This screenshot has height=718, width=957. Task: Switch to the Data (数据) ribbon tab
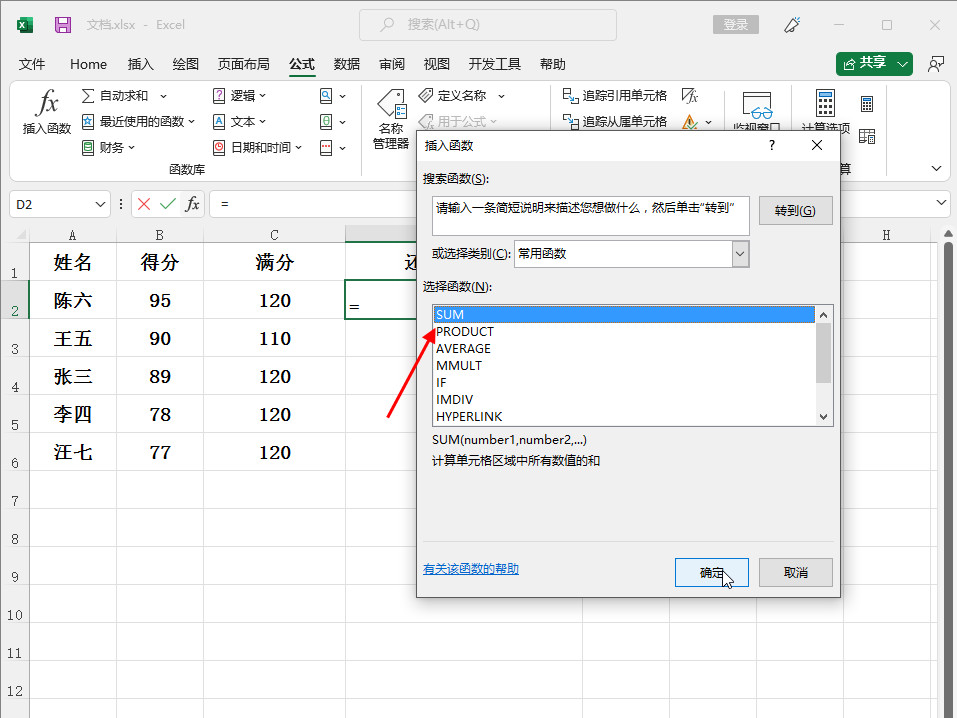click(x=347, y=64)
